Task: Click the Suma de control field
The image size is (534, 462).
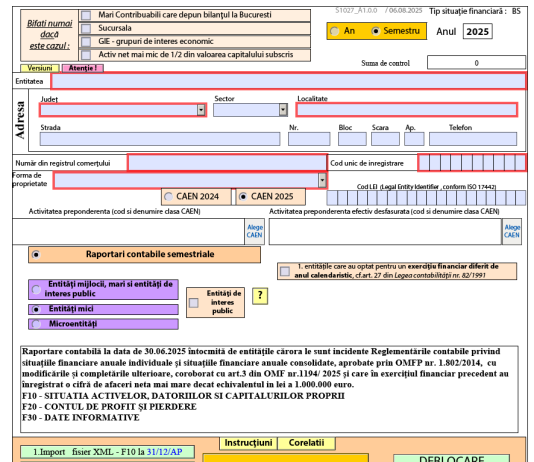Action: tap(476, 63)
